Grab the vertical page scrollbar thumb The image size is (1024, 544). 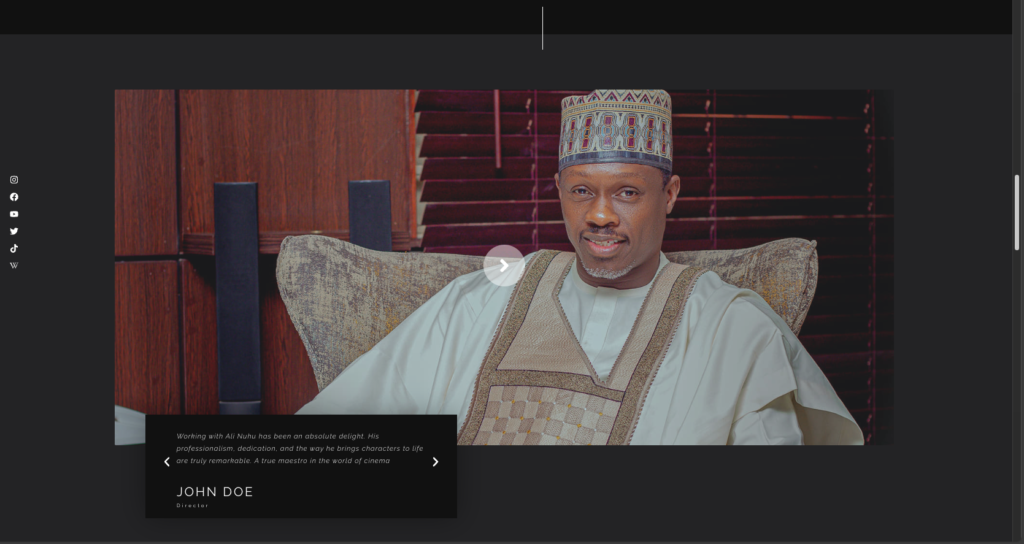(1017, 212)
